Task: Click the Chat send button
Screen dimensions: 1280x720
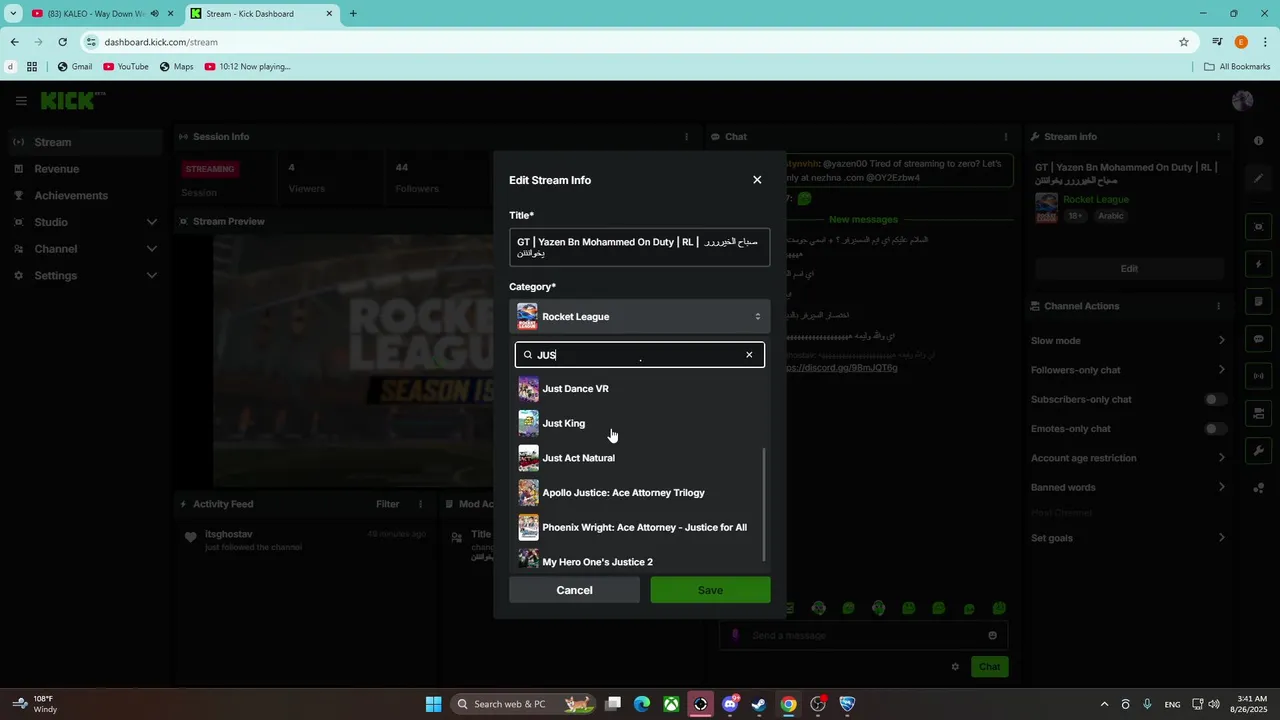Action: (989, 667)
